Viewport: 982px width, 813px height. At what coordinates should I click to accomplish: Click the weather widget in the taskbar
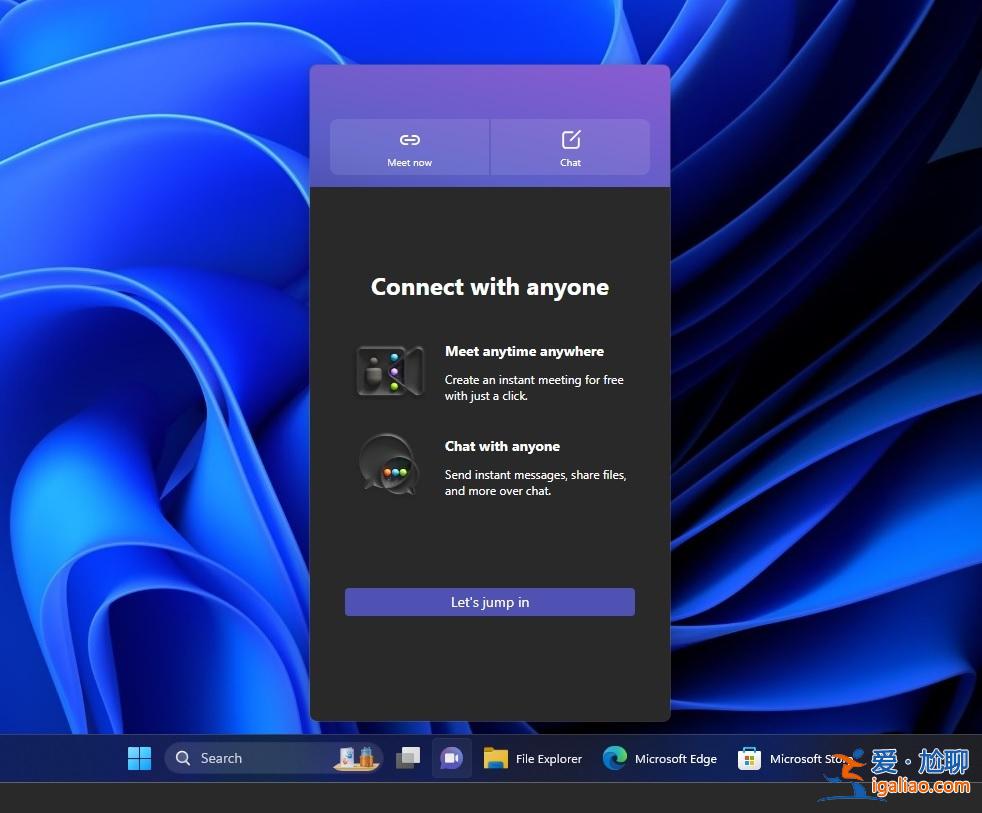click(356, 757)
